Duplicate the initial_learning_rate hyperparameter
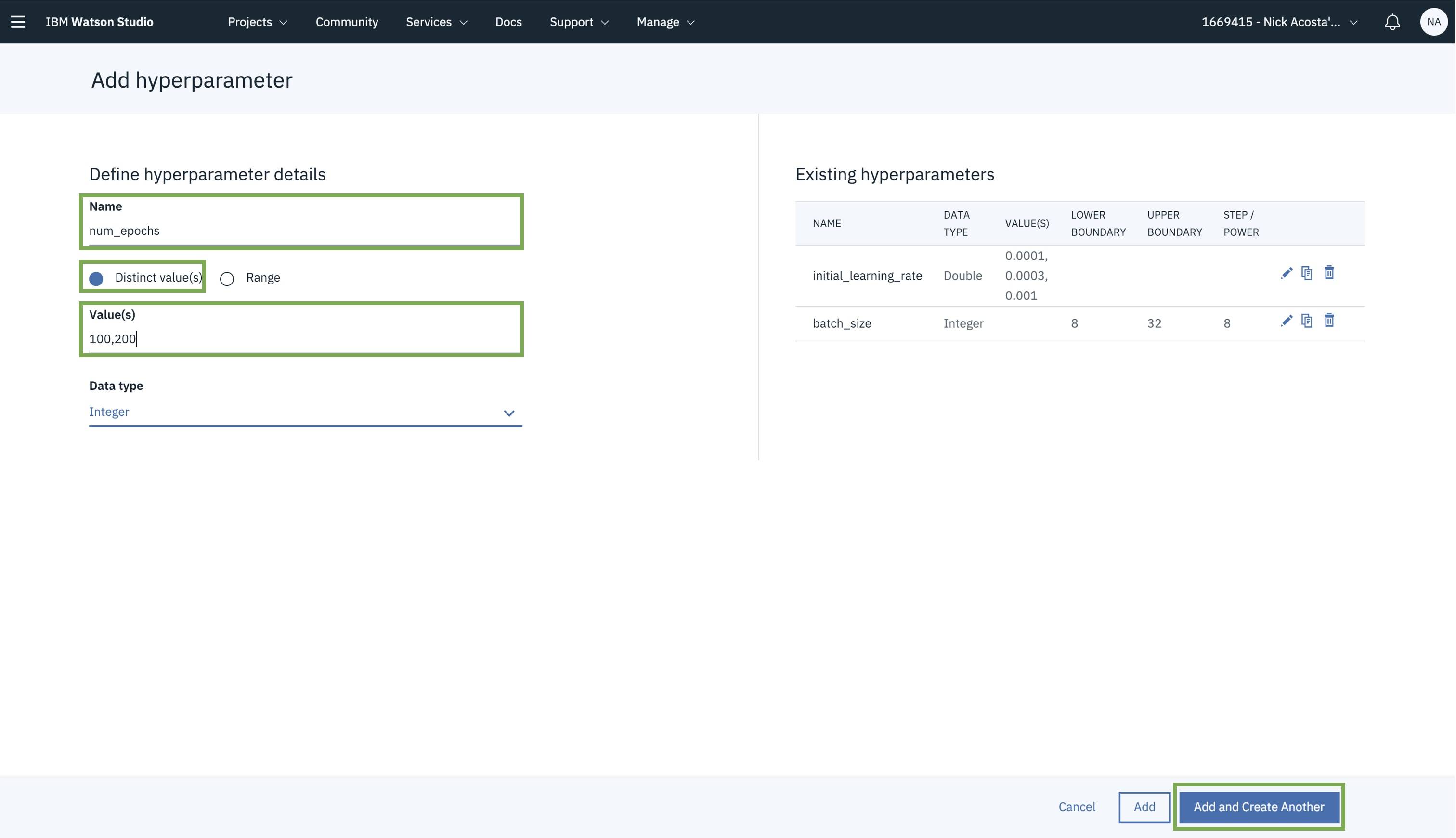1456x838 pixels. (x=1307, y=273)
